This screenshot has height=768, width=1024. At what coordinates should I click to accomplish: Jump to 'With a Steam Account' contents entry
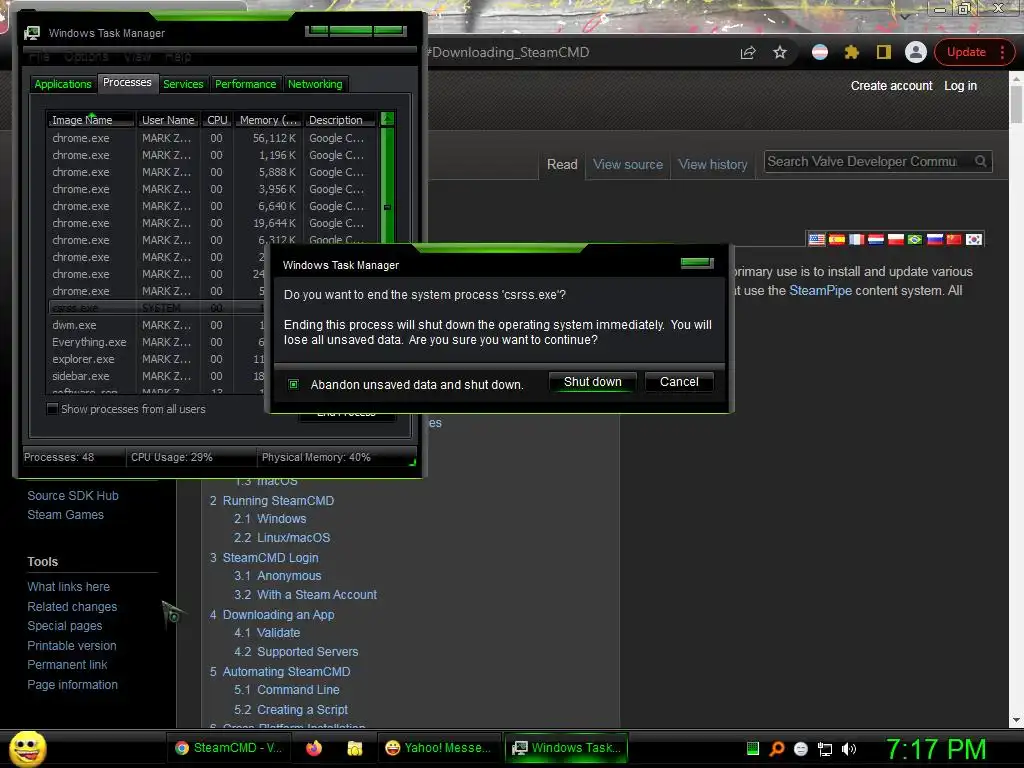[x=317, y=595]
